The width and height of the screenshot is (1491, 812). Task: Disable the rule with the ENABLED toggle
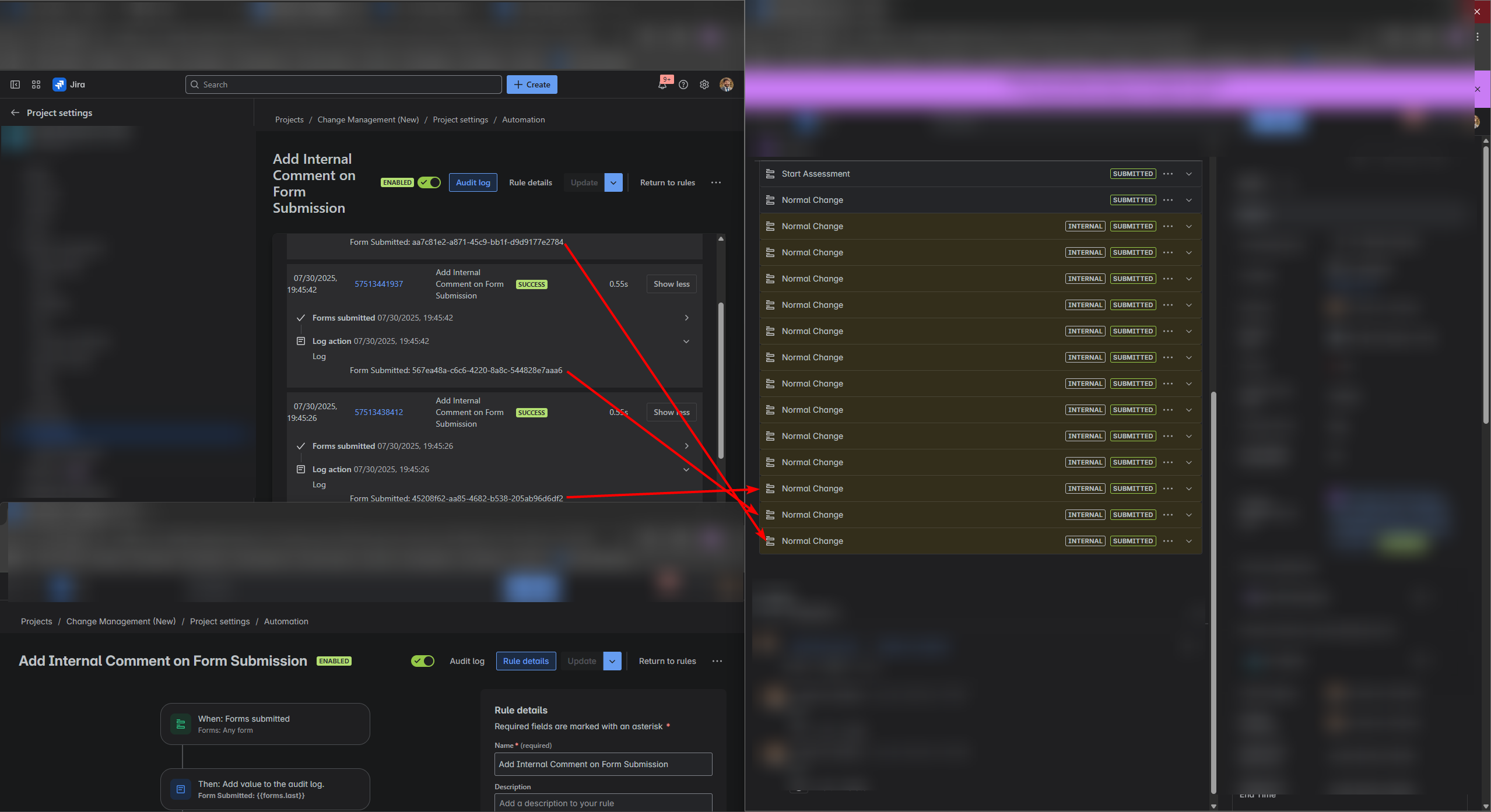[x=429, y=182]
